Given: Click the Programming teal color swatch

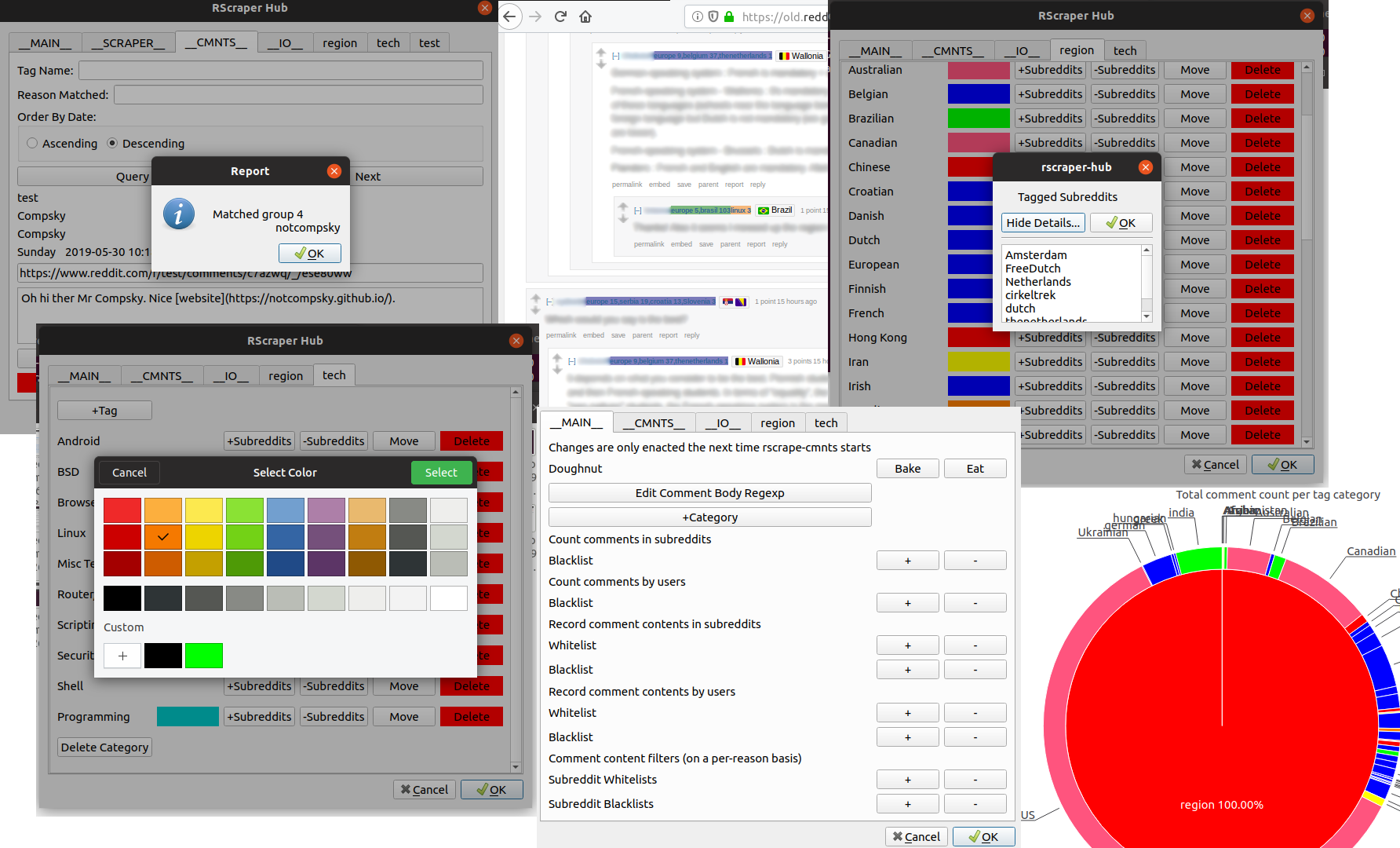Looking at the screenshot, I should (x=188, y=717).
